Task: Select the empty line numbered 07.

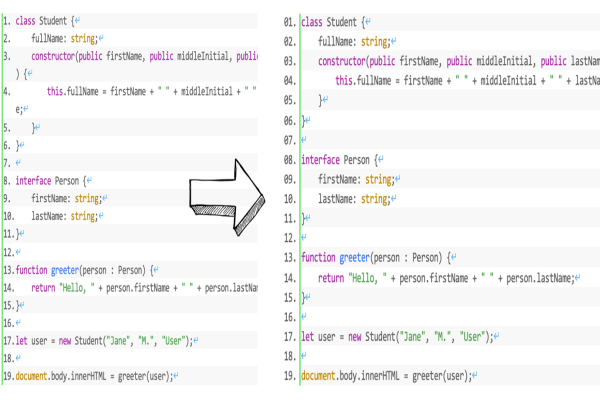Action: (x=289, y=140)
